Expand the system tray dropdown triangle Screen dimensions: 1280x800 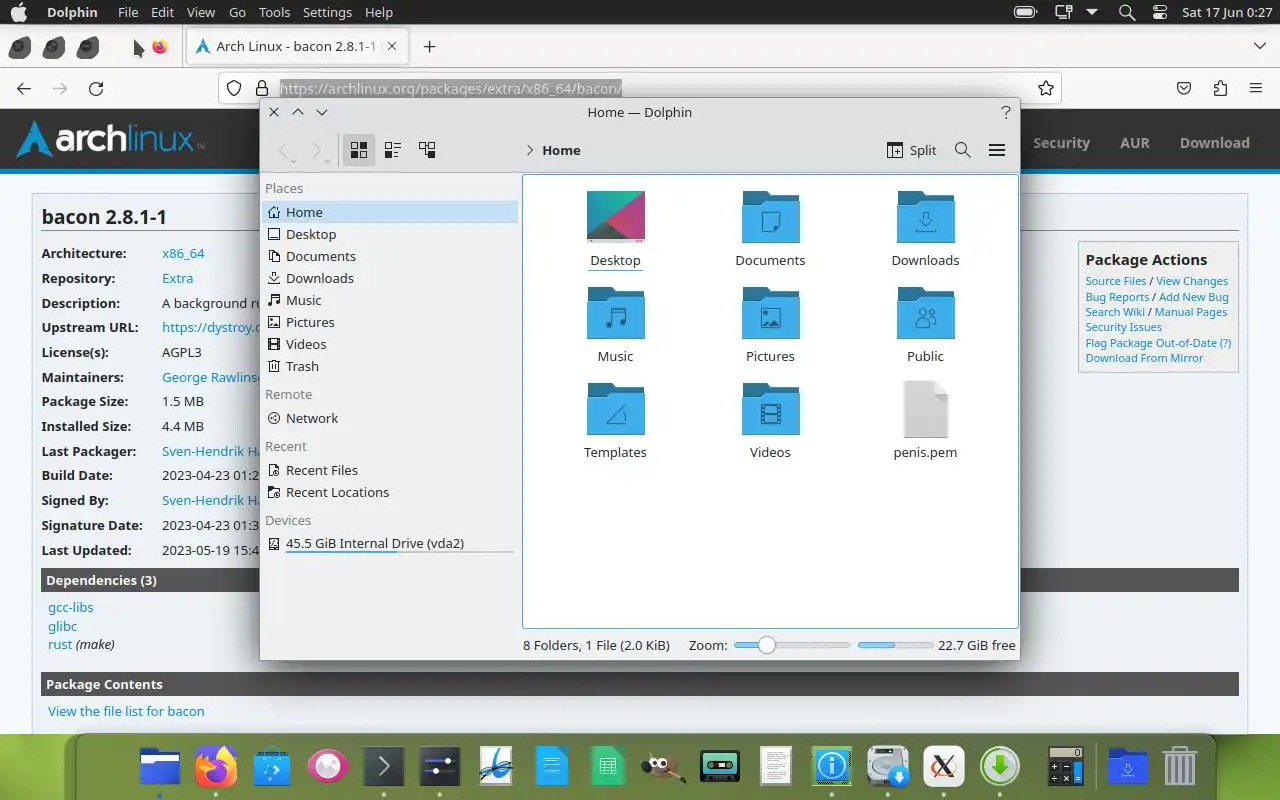click(x=1092, y=12)
